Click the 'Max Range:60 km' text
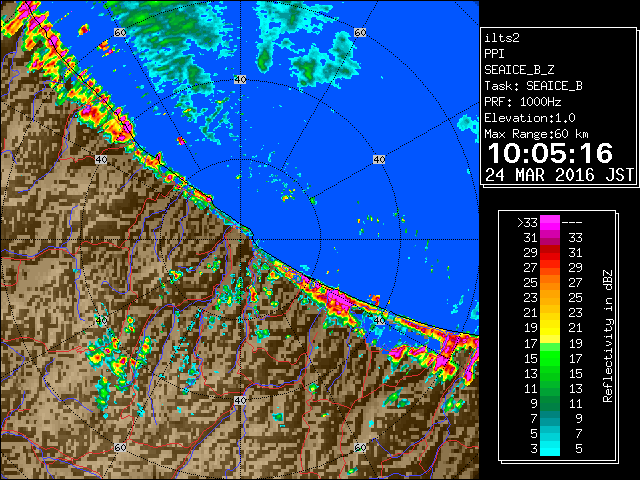The height and width of the screenshot is (480, 640). (x=536, y=134)
